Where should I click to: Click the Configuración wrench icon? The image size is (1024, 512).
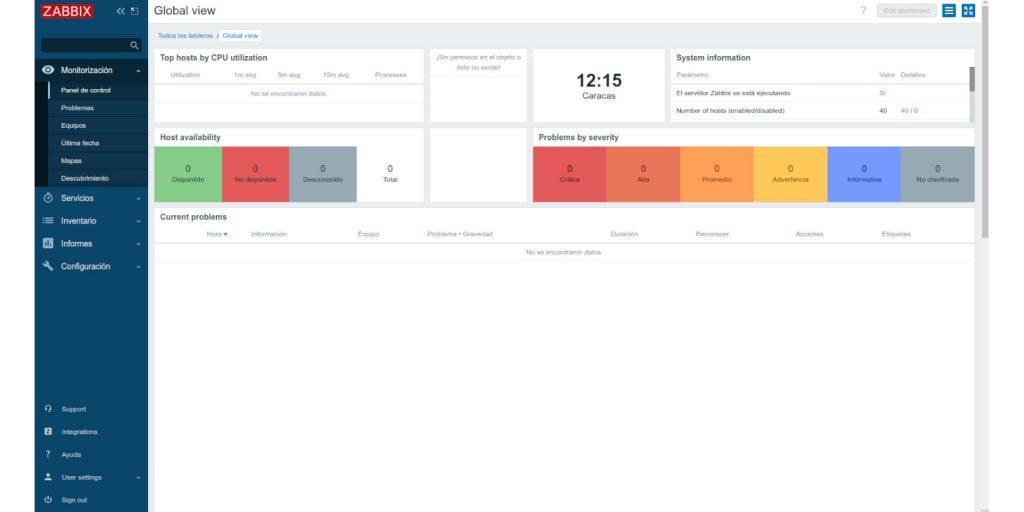point(48,266)
